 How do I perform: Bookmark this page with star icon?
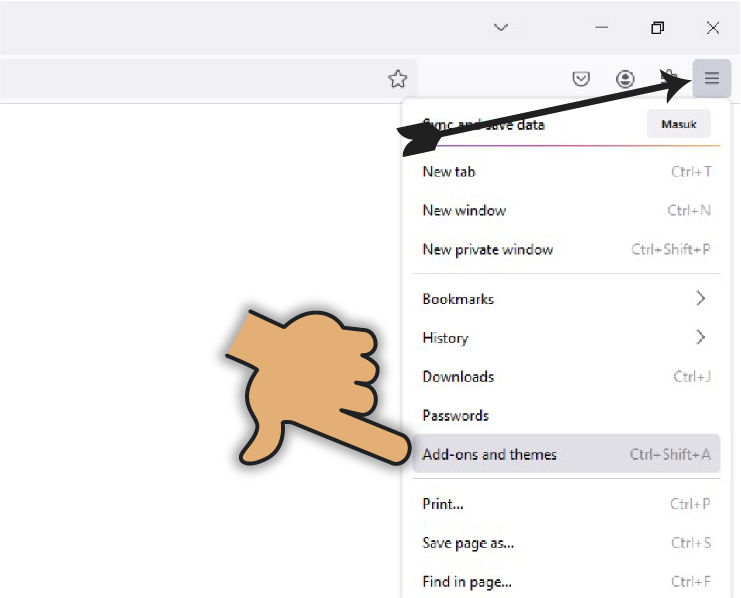(397, 80)
